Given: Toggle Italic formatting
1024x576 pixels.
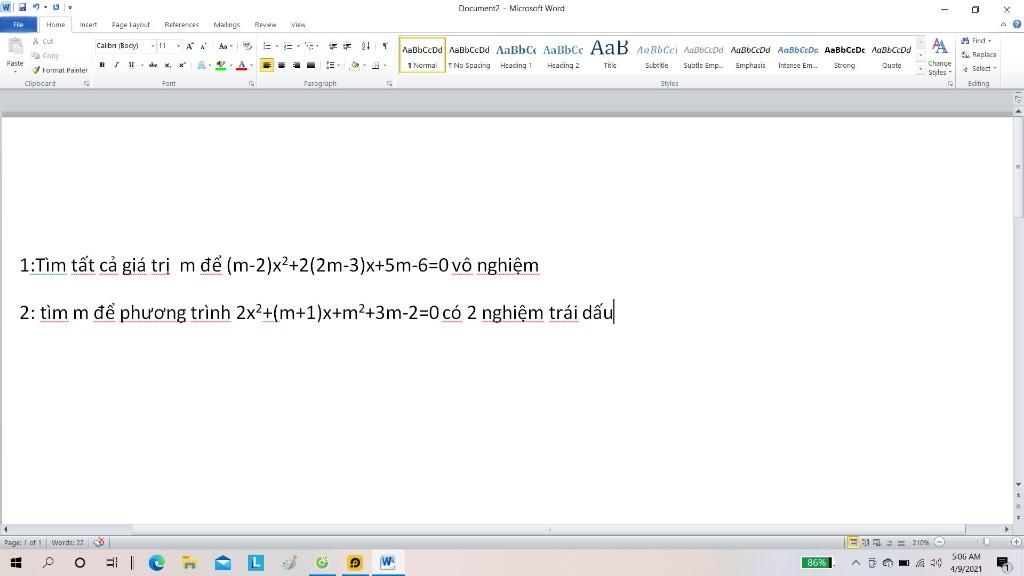Looking at the screenshot, I should tap(116, 65).
